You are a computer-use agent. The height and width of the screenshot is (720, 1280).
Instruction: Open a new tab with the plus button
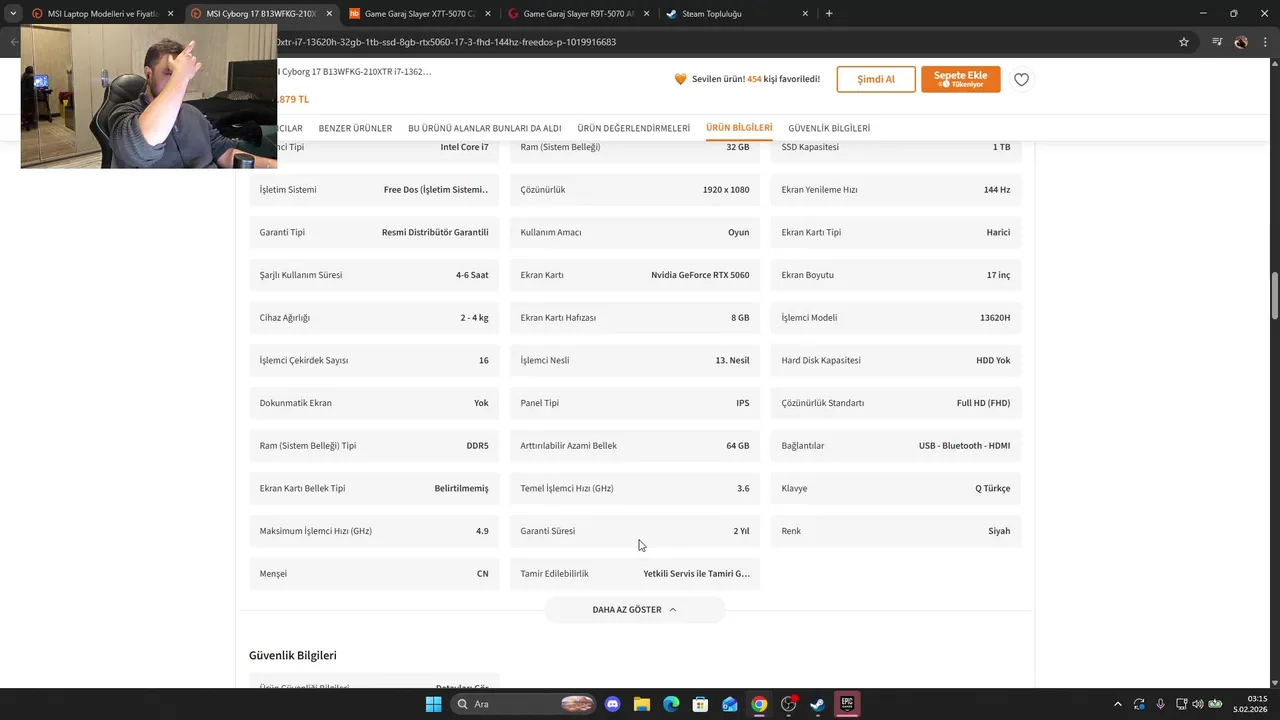(x=829, y=14)
